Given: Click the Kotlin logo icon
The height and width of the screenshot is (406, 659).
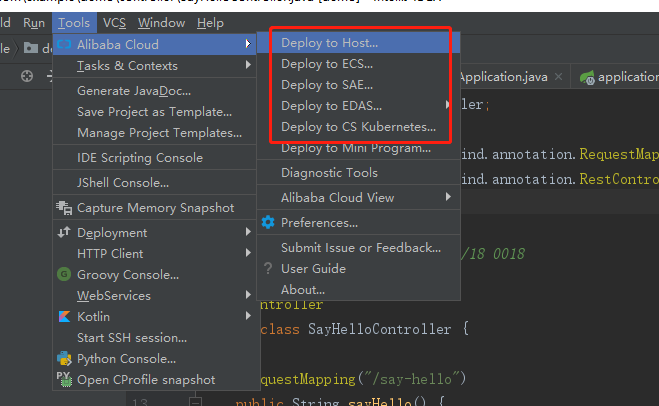Looking at the screenshot, I should click(x=64, y=316).
